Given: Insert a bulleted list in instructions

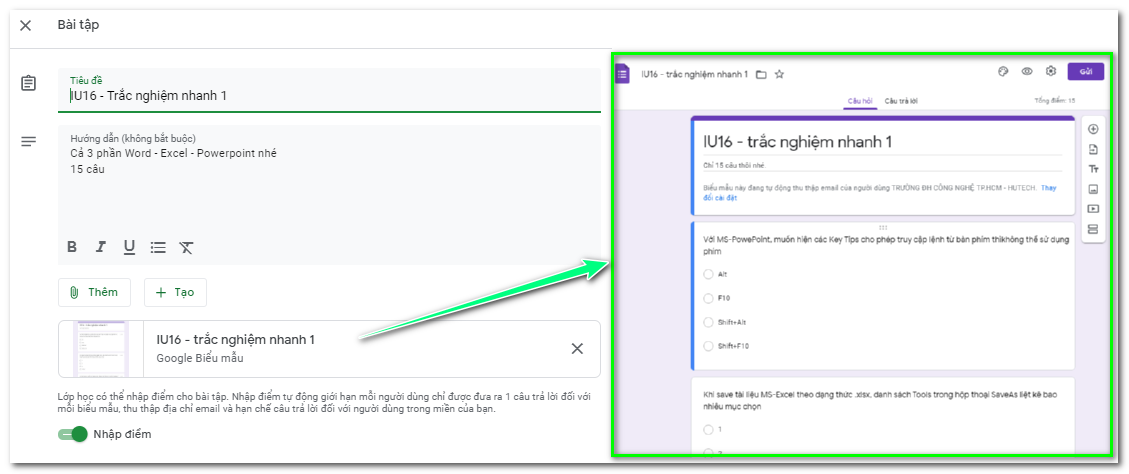Looking at the screenshot, I should point(158,248).
